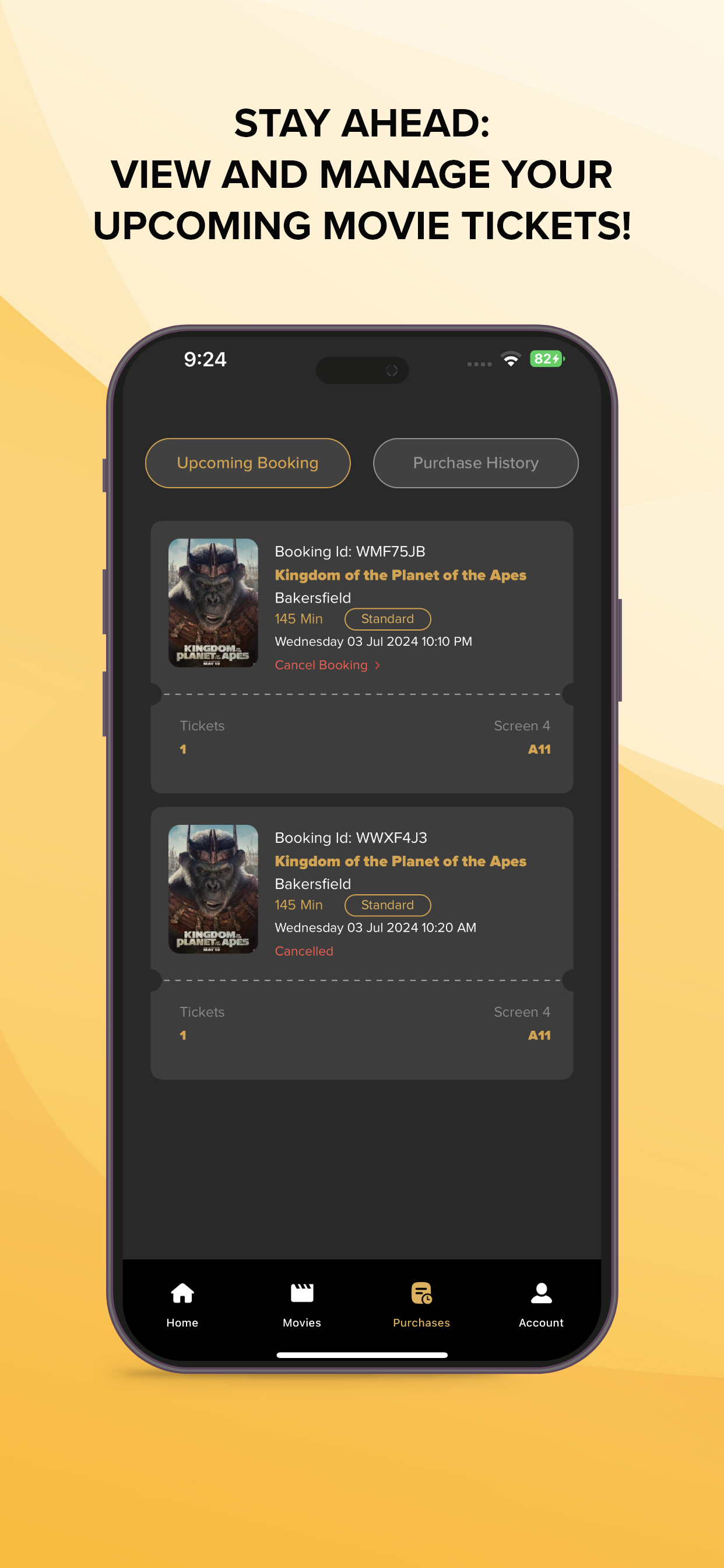Tap the home indicator bar
724x1568 pixels.
coord(362,1355)
